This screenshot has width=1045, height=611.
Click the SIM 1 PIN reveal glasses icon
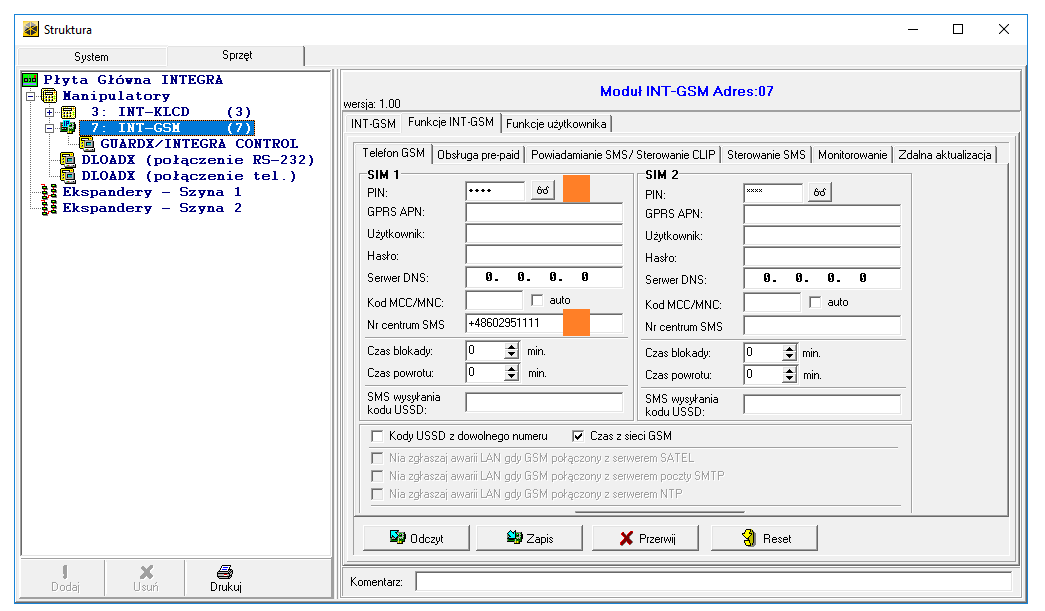tap(543, 192)
